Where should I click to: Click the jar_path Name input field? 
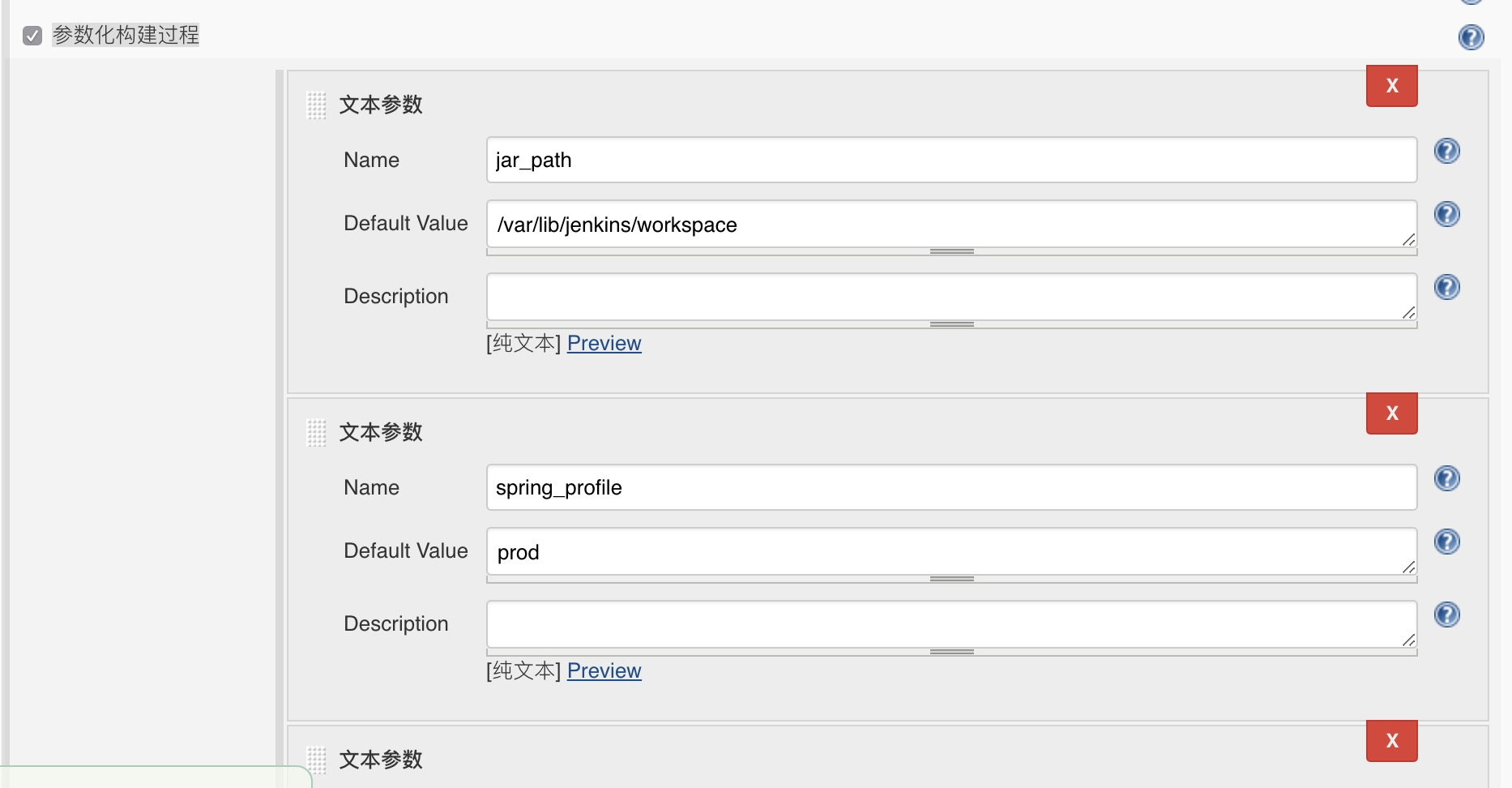point(951,161)
